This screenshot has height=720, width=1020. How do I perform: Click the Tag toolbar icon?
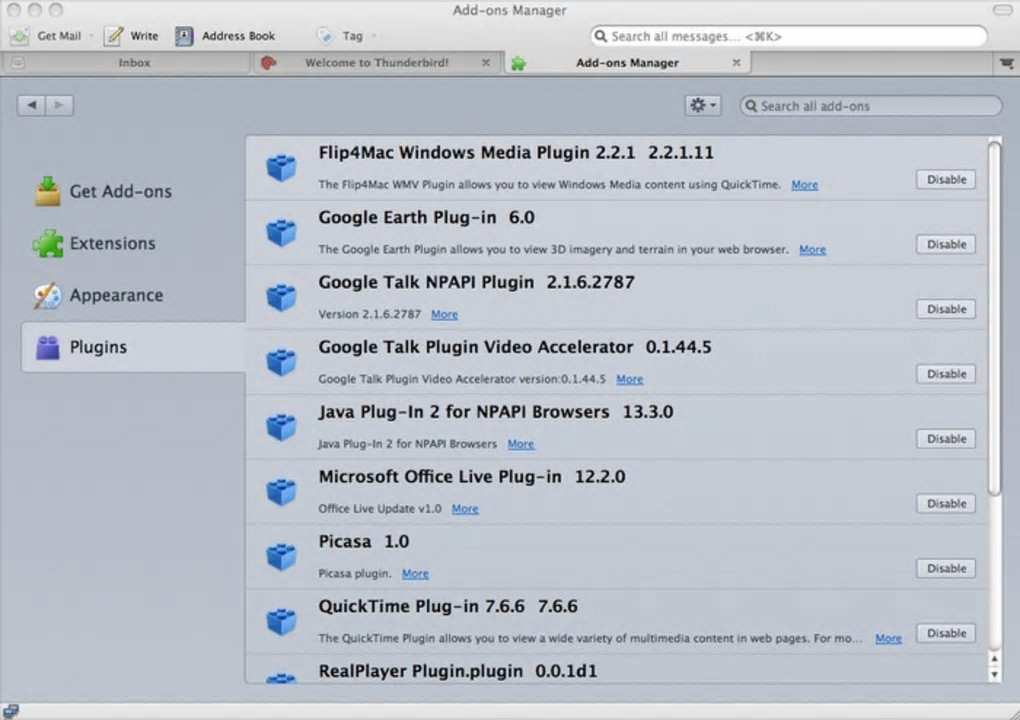[325, 36]
